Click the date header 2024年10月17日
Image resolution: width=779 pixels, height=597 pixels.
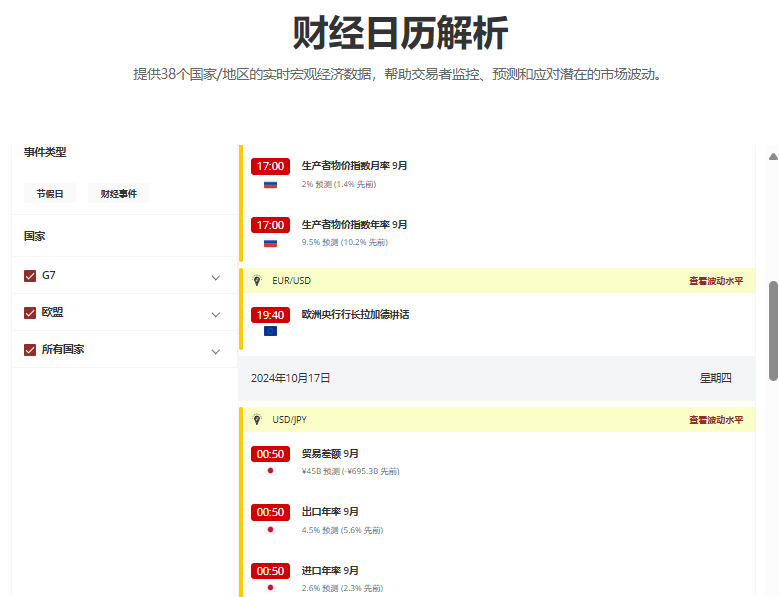(x=290, y=378)
